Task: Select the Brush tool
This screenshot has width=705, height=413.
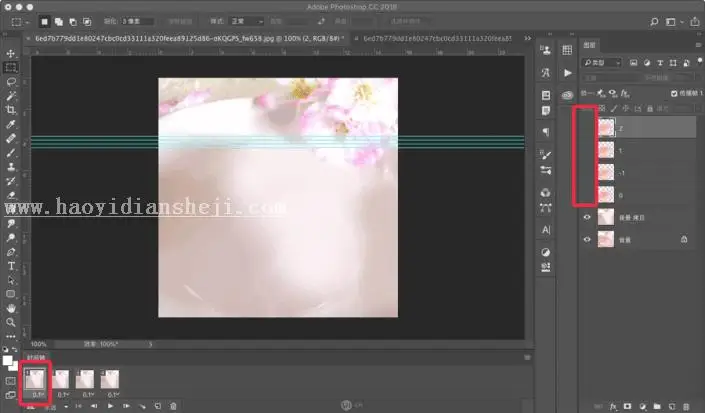Action: pos(11,153)
